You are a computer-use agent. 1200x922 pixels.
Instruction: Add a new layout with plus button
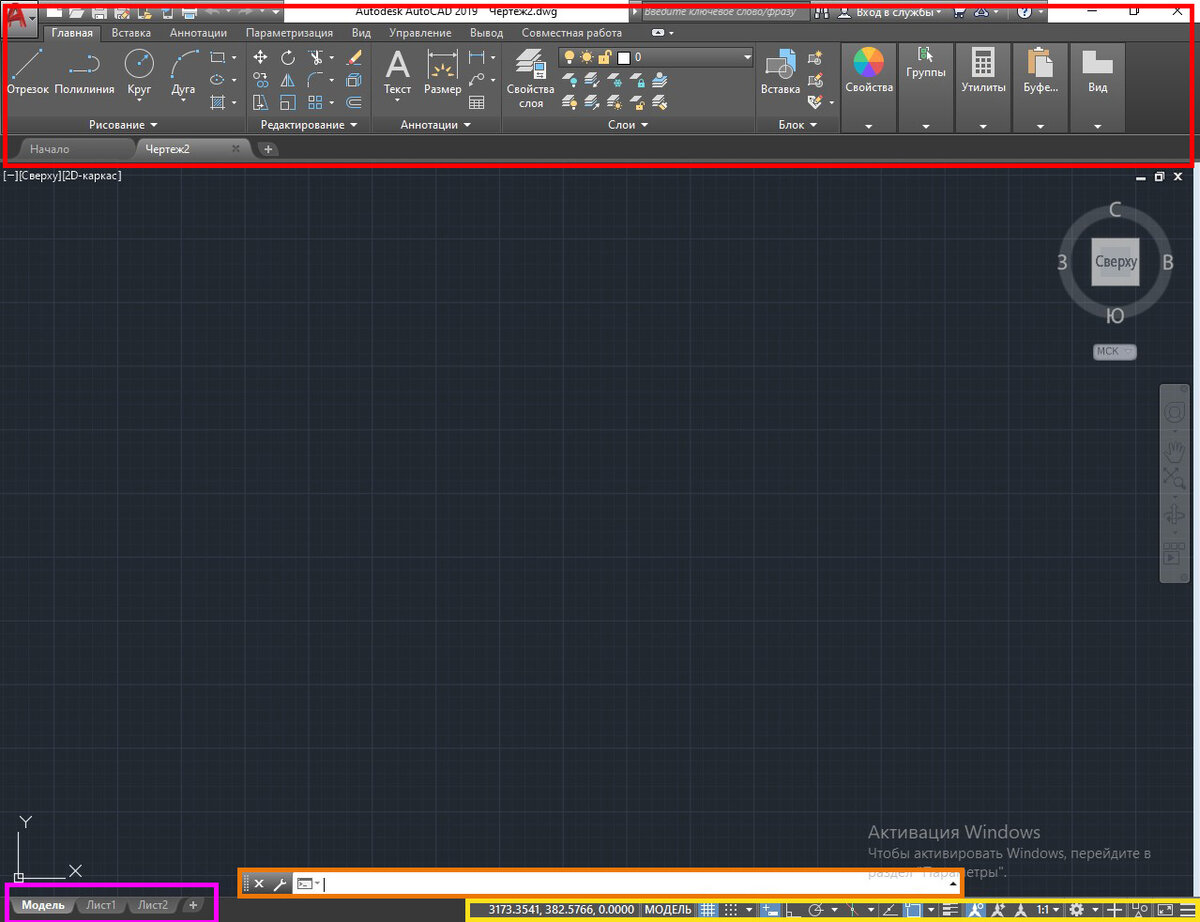193,905
